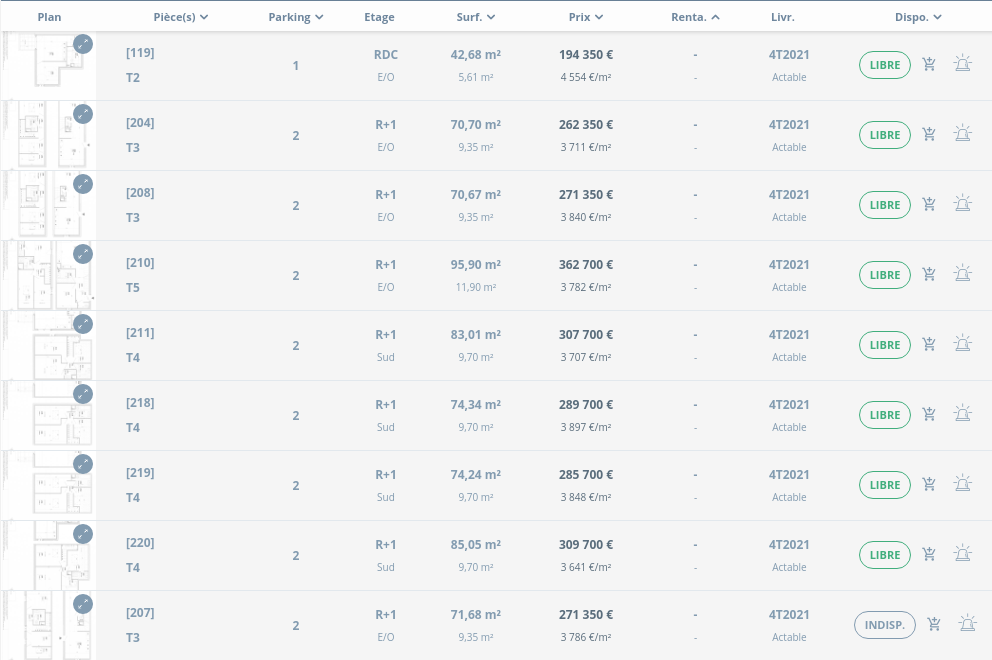
Task: Toggle sort on the Renta. column
Action: coord(695,17)
